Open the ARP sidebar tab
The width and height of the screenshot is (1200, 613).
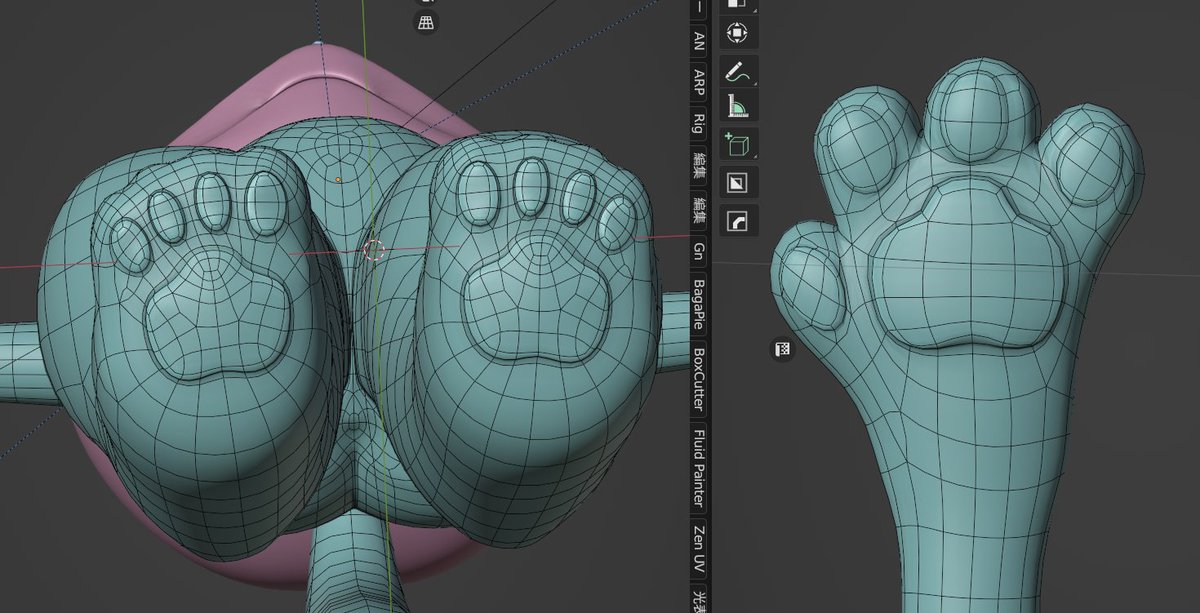[700, 82]
